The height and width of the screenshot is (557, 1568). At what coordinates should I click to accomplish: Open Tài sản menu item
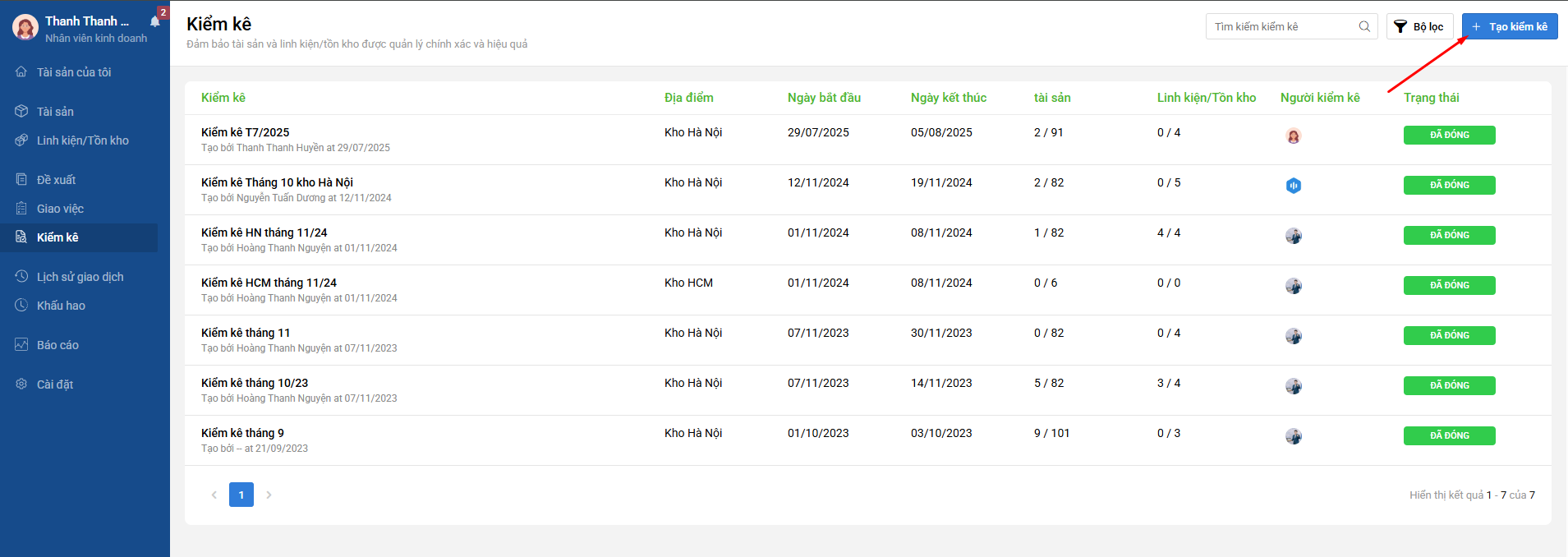point(79,111)
